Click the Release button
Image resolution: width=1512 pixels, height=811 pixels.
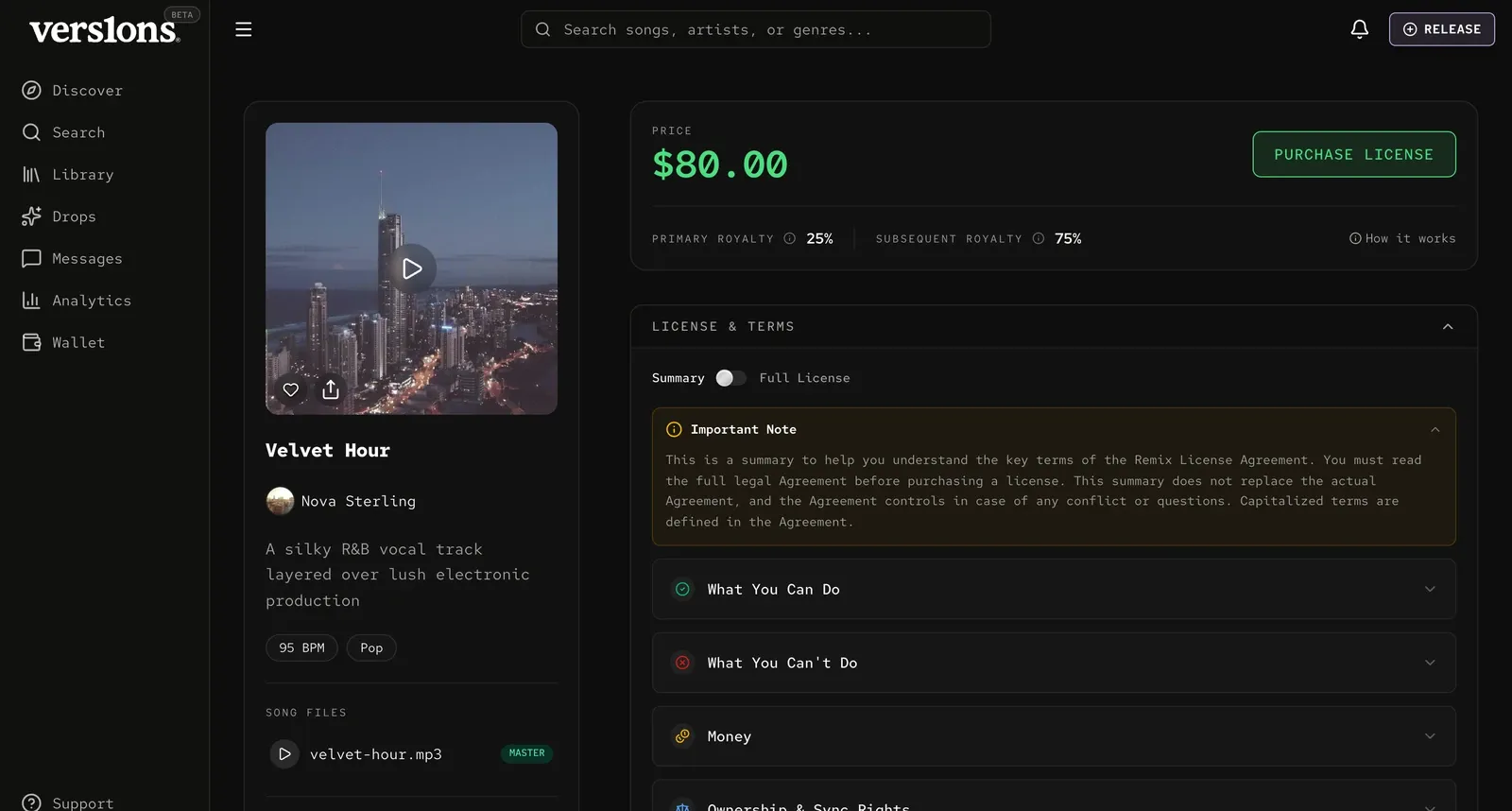(x=1442, y=29)
